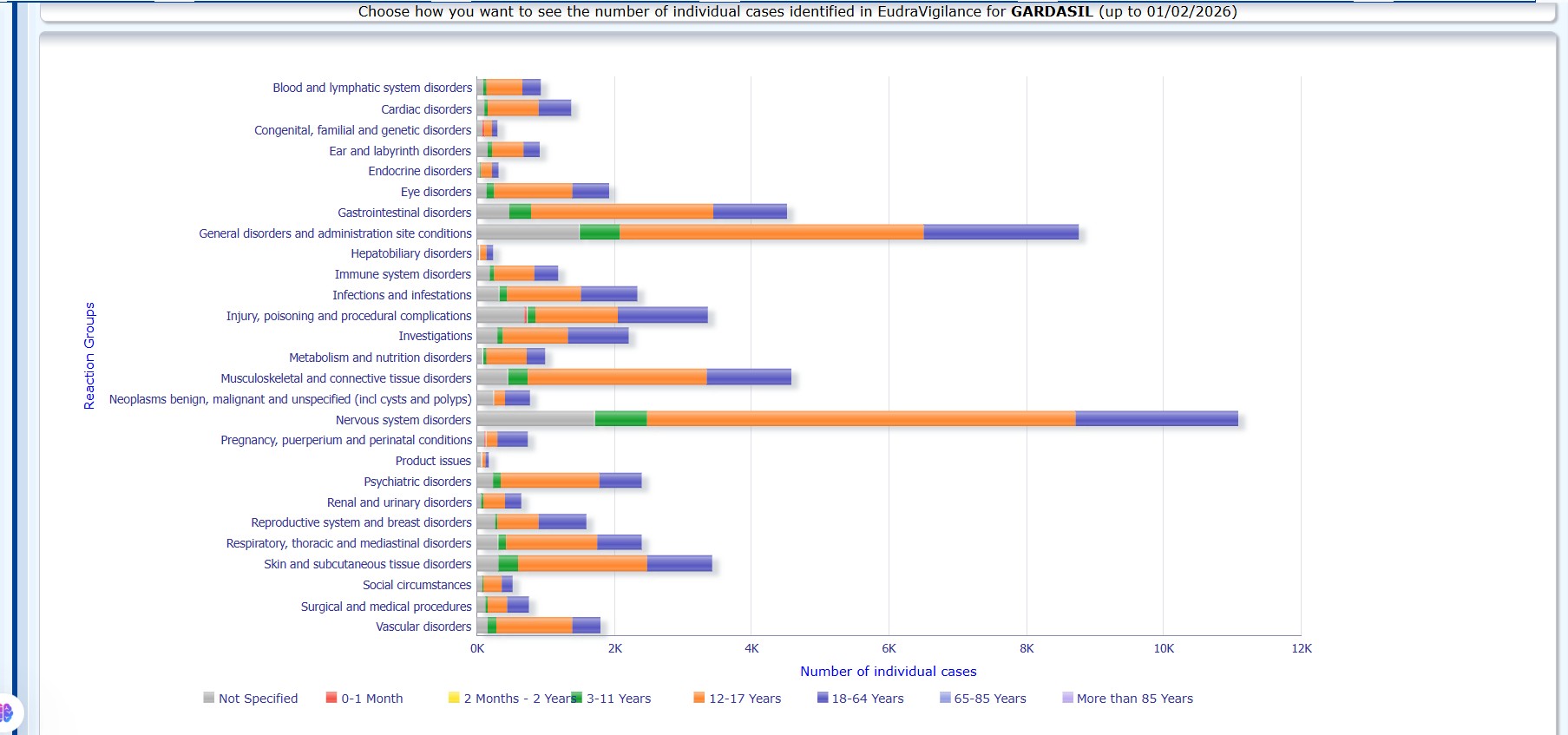Select the orange 12-17 Years legend swatch
The image size is (1568, 735).
699,698
